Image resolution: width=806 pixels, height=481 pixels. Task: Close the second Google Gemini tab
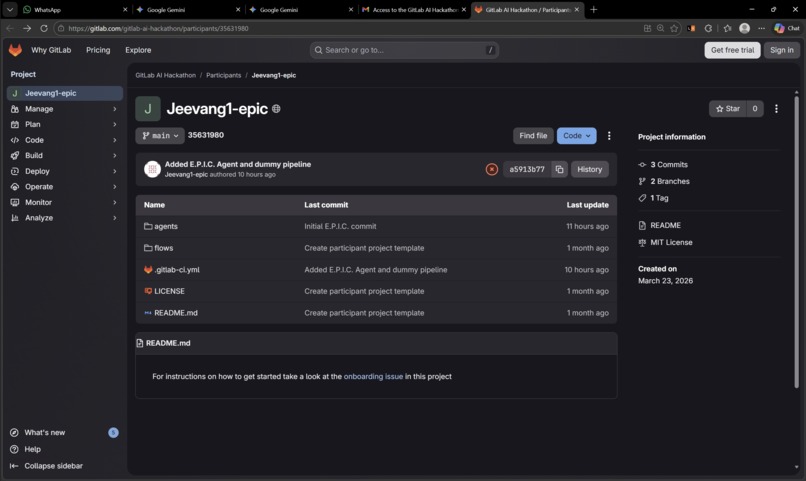point(351,9)
